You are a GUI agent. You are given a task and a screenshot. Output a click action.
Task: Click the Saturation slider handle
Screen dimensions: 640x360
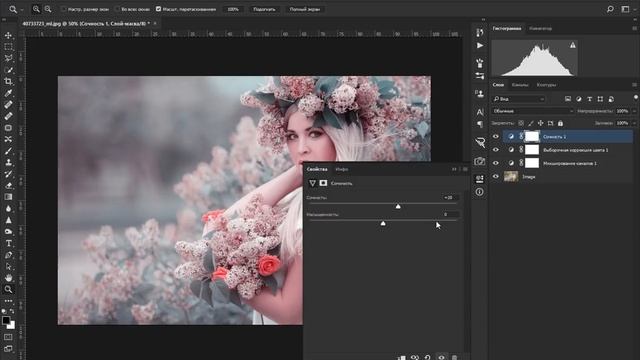point(383,224)
